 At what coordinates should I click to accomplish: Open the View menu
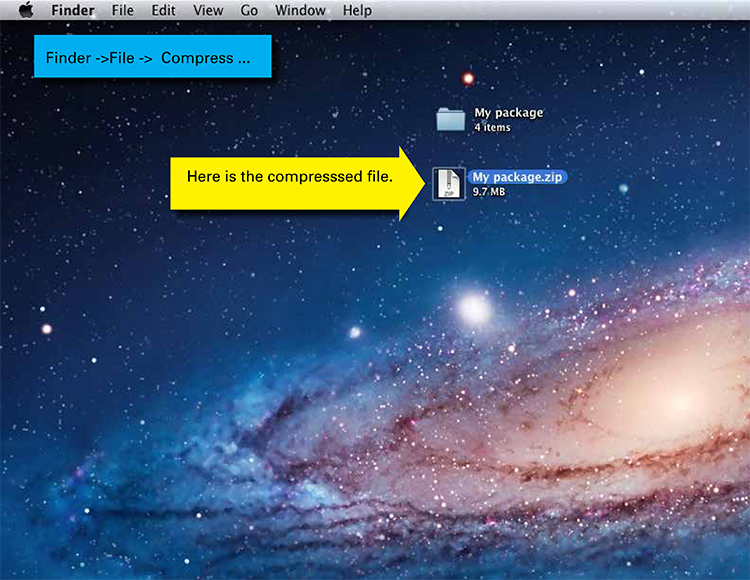pos(208,10)
